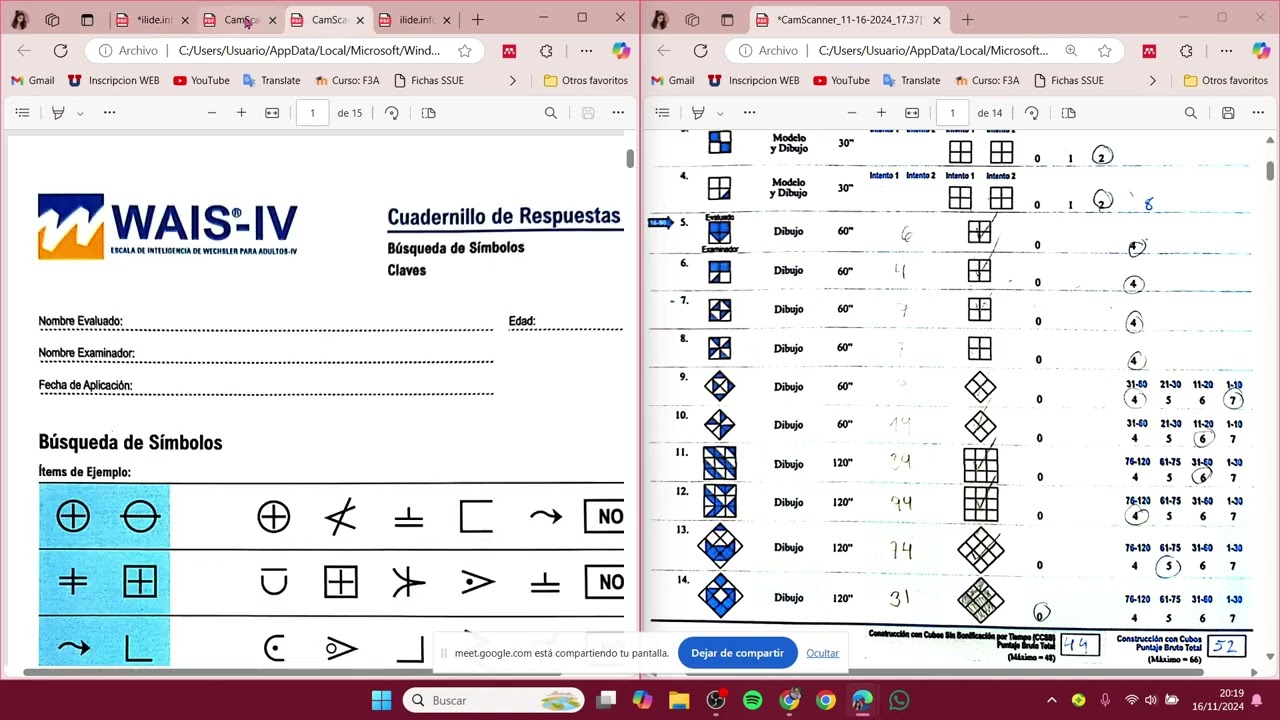
Task: Click Dejar de compartir button
Action: coord(737,653)
